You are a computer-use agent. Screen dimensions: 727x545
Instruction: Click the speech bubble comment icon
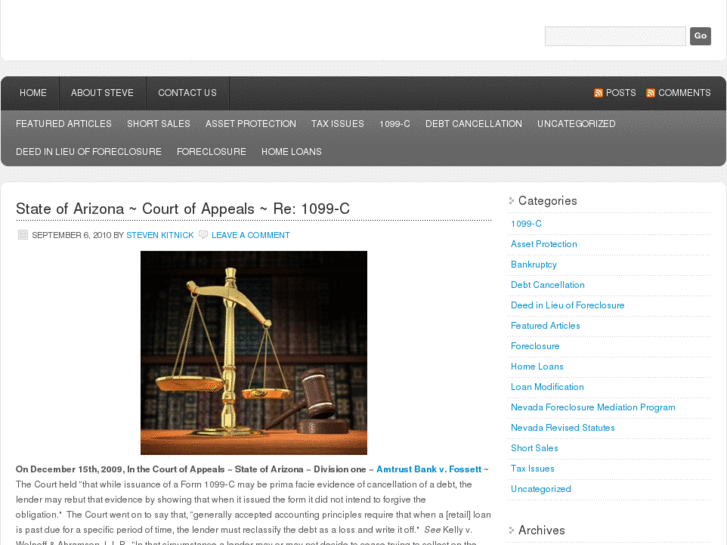pyautogui.click(x=203, y=235)
